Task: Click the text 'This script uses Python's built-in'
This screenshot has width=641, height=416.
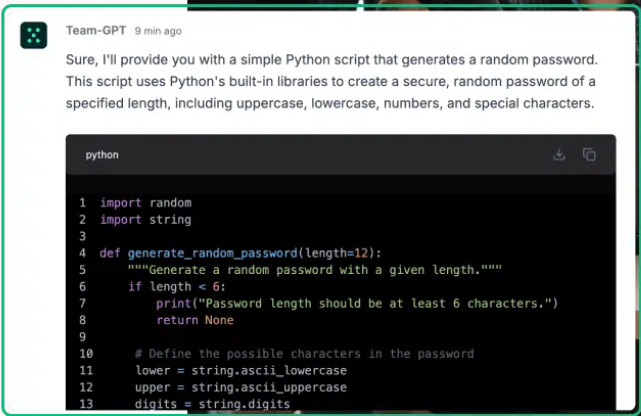Action: pos(331,82)
